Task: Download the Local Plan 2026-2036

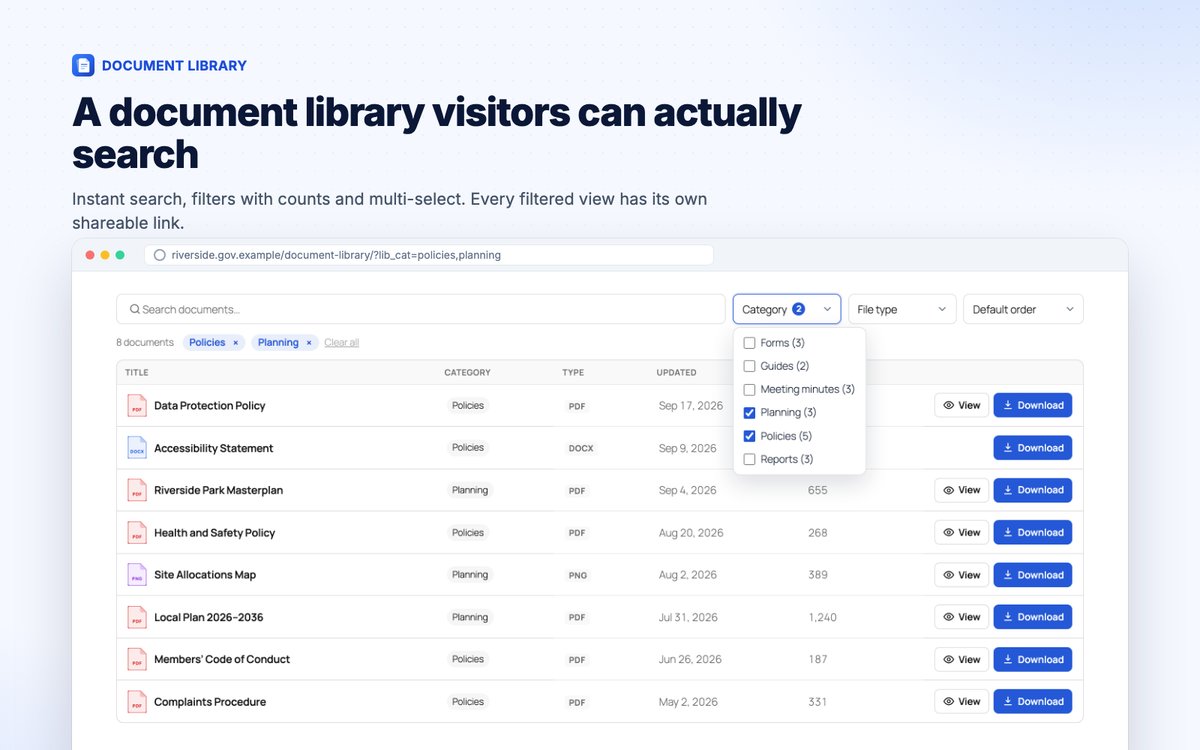Action: point(1033,617)
